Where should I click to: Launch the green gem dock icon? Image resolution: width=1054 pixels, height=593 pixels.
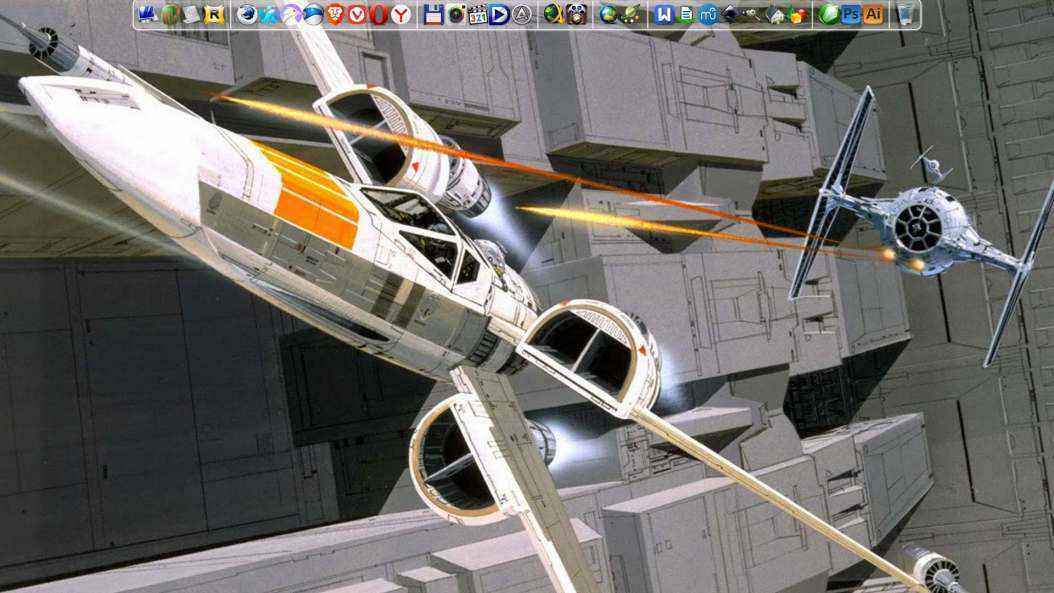pos(829,14)
